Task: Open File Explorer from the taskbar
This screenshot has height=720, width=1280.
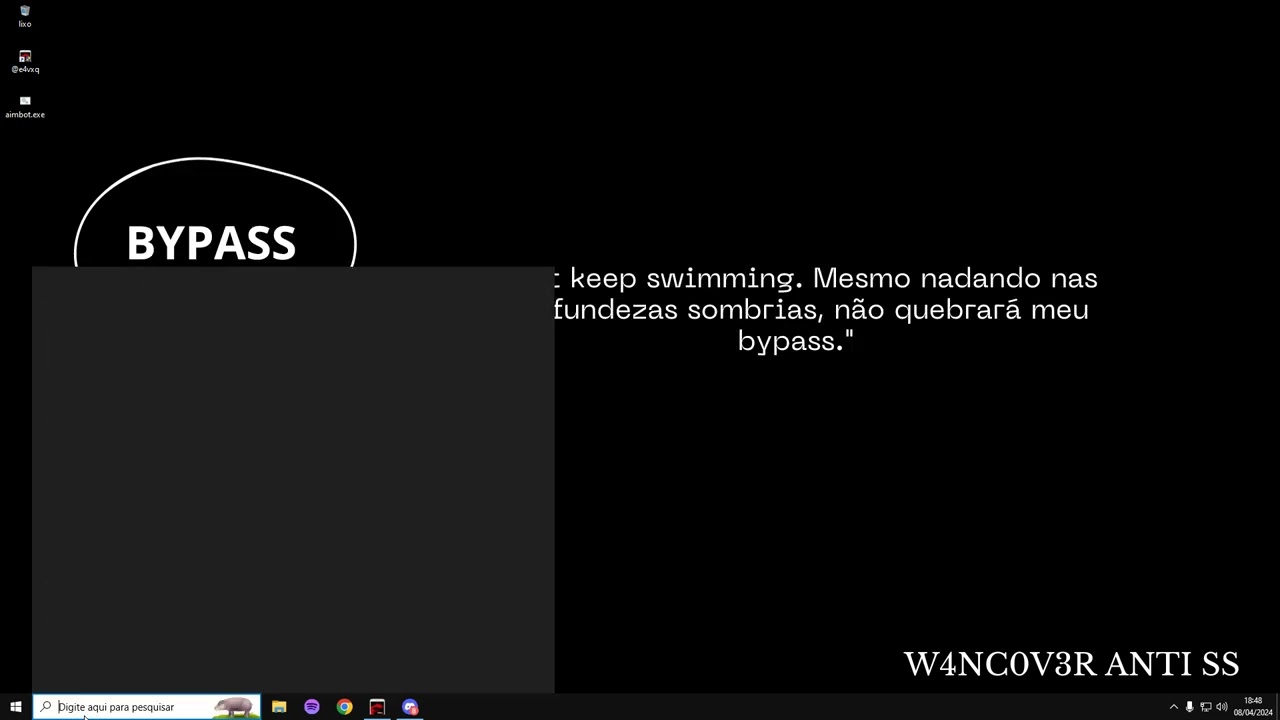Action: click(279, 707)
